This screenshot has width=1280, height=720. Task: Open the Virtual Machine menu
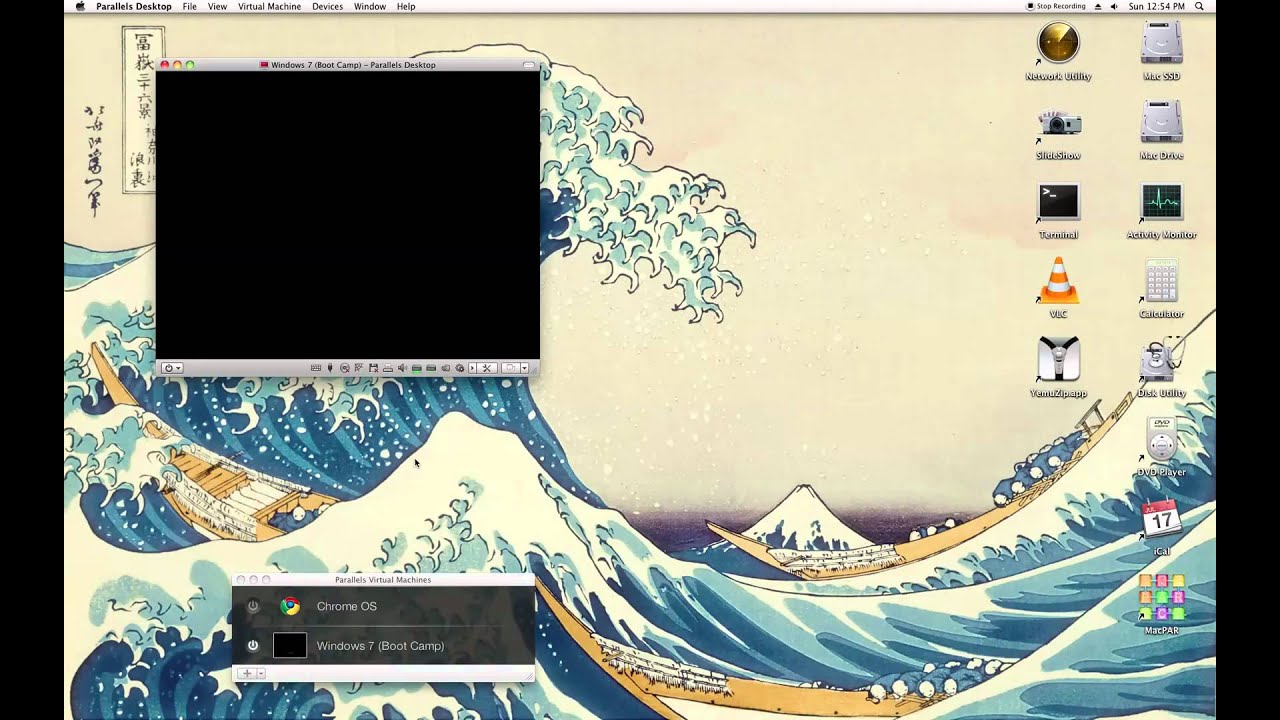click(x=269, y=6)
